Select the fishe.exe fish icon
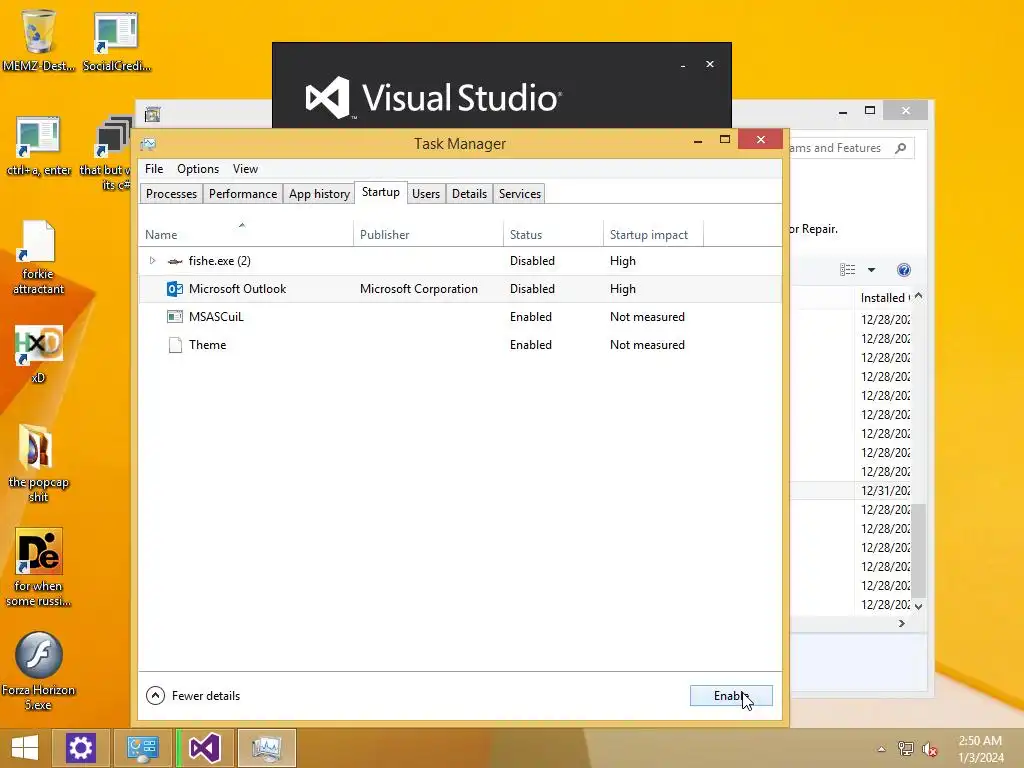This screenshot has height=768, width=1024. (x=174, y=261)
